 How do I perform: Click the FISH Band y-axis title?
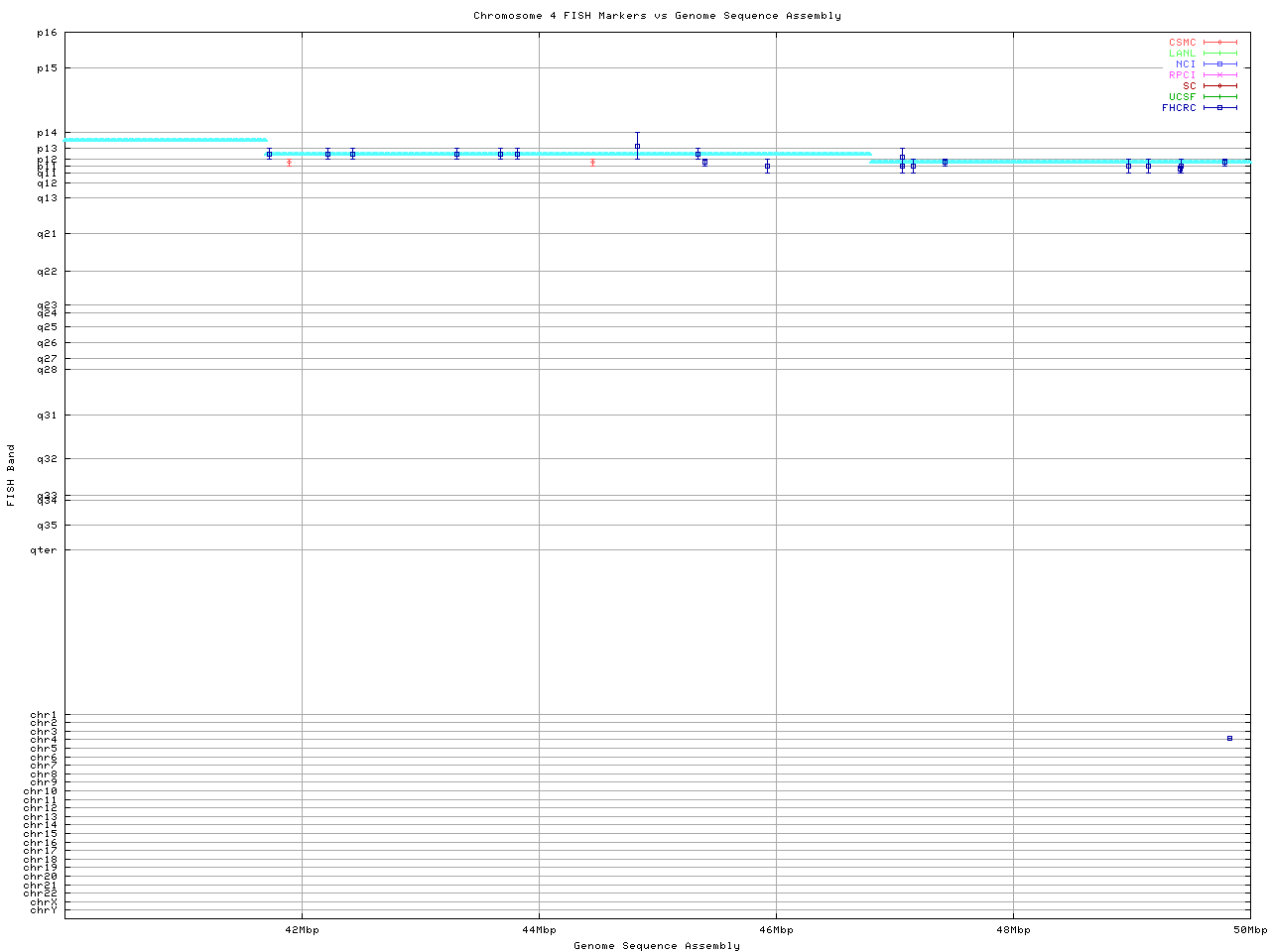click(11, 475)
